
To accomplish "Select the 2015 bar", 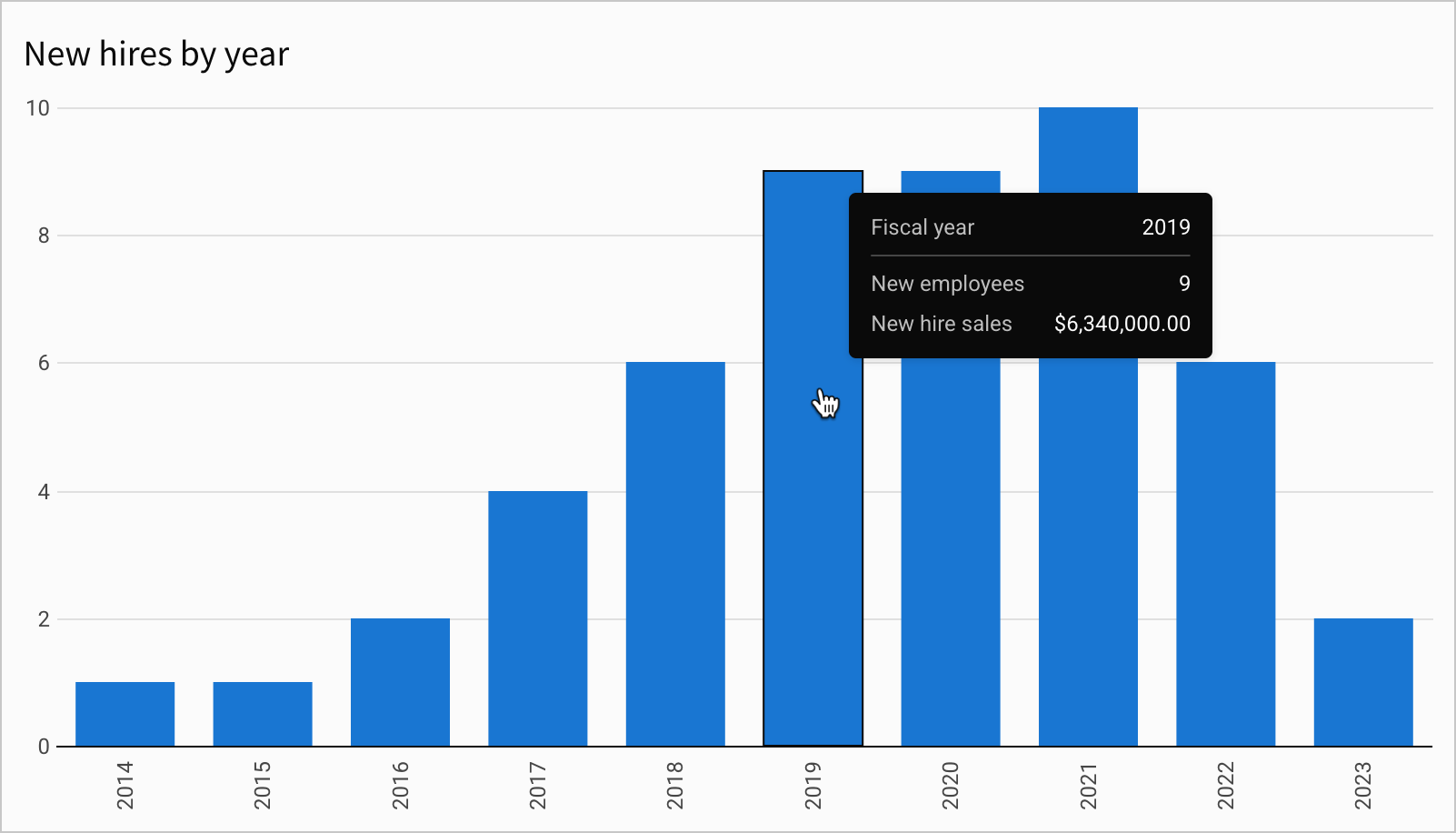I will click(x=262, y=714).
